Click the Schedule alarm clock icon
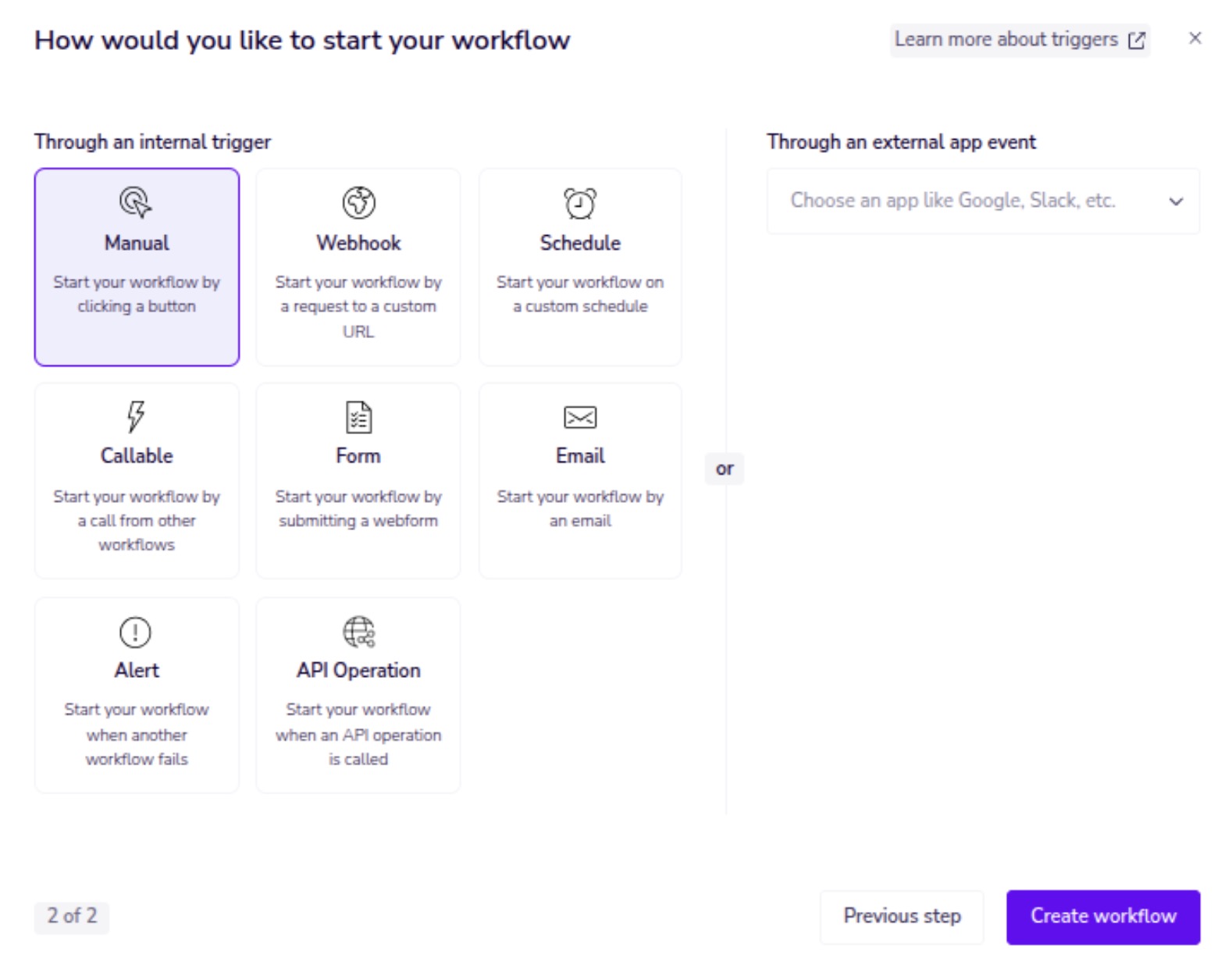This screenshot has width=1232, height=962. coord(579,203)
